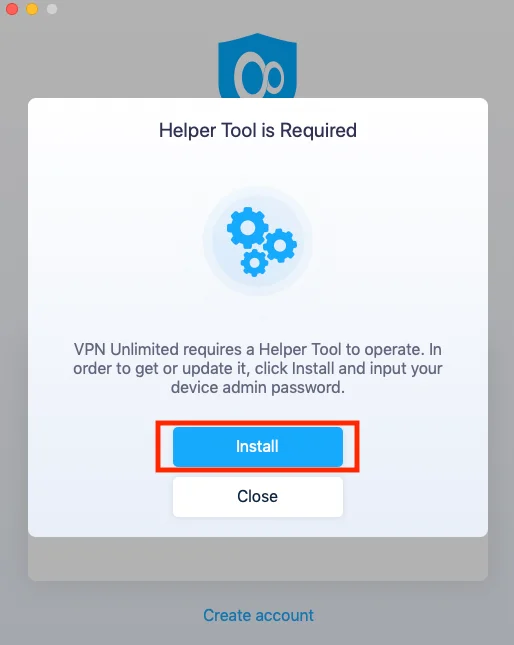Click the description mentioning device admin password

[258, 368]
